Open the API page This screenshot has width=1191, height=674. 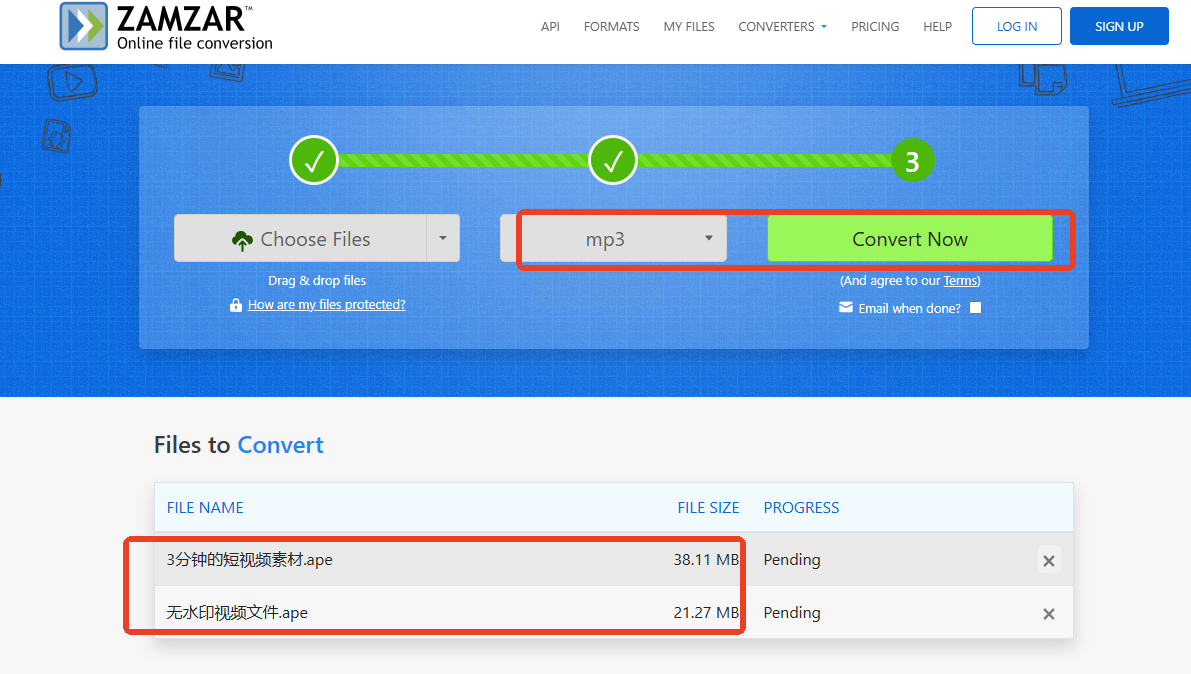pos(550,27)
